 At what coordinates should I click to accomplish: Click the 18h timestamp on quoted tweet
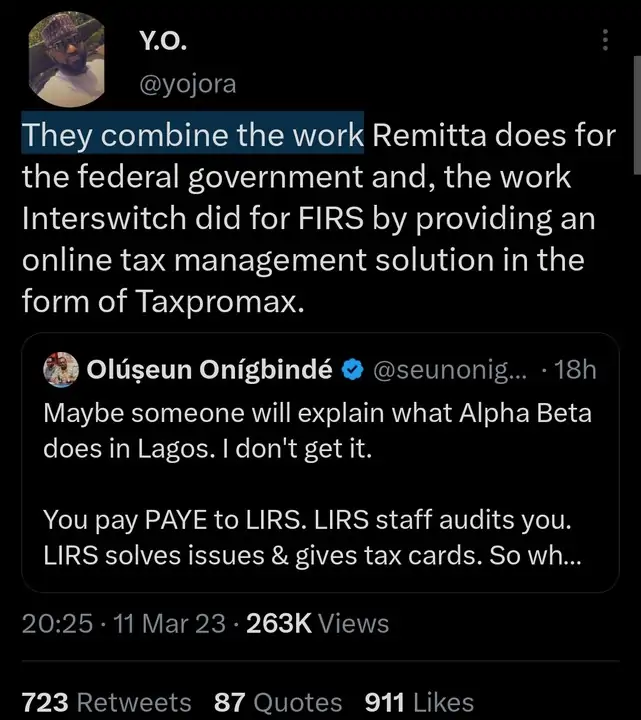(x=575, y=369)
